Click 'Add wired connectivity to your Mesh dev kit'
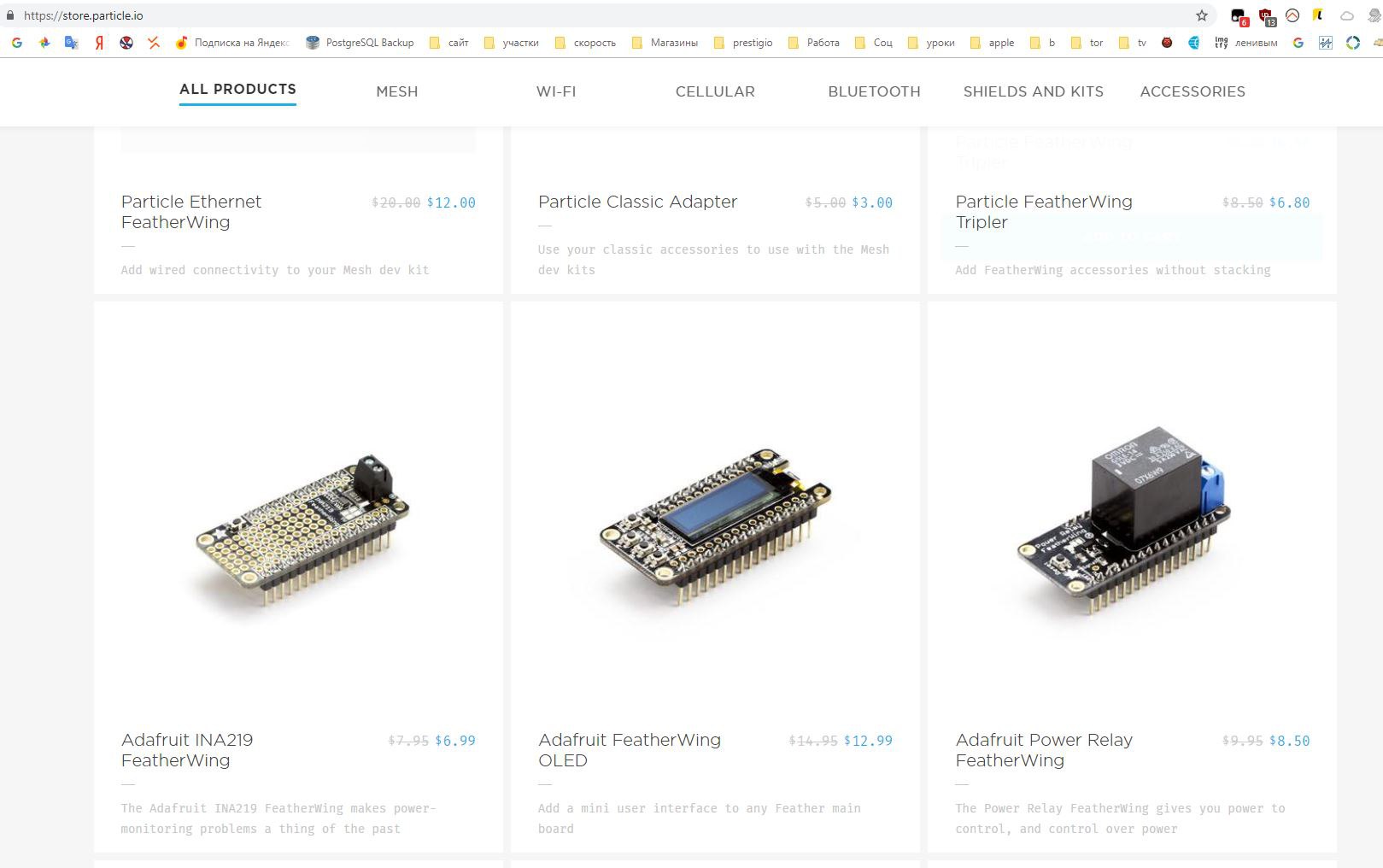 click(275, 270)
